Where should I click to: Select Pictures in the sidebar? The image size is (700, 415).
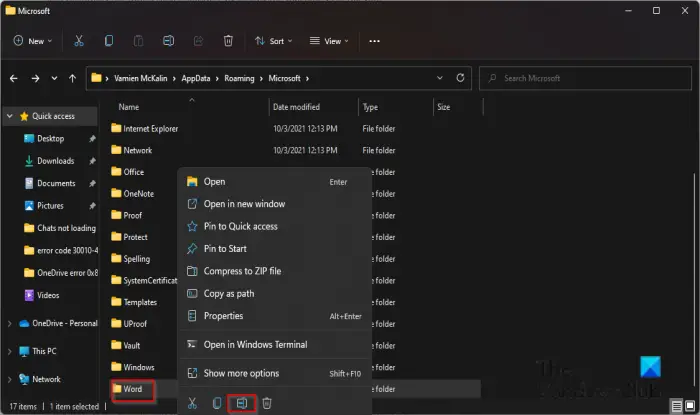50,206
